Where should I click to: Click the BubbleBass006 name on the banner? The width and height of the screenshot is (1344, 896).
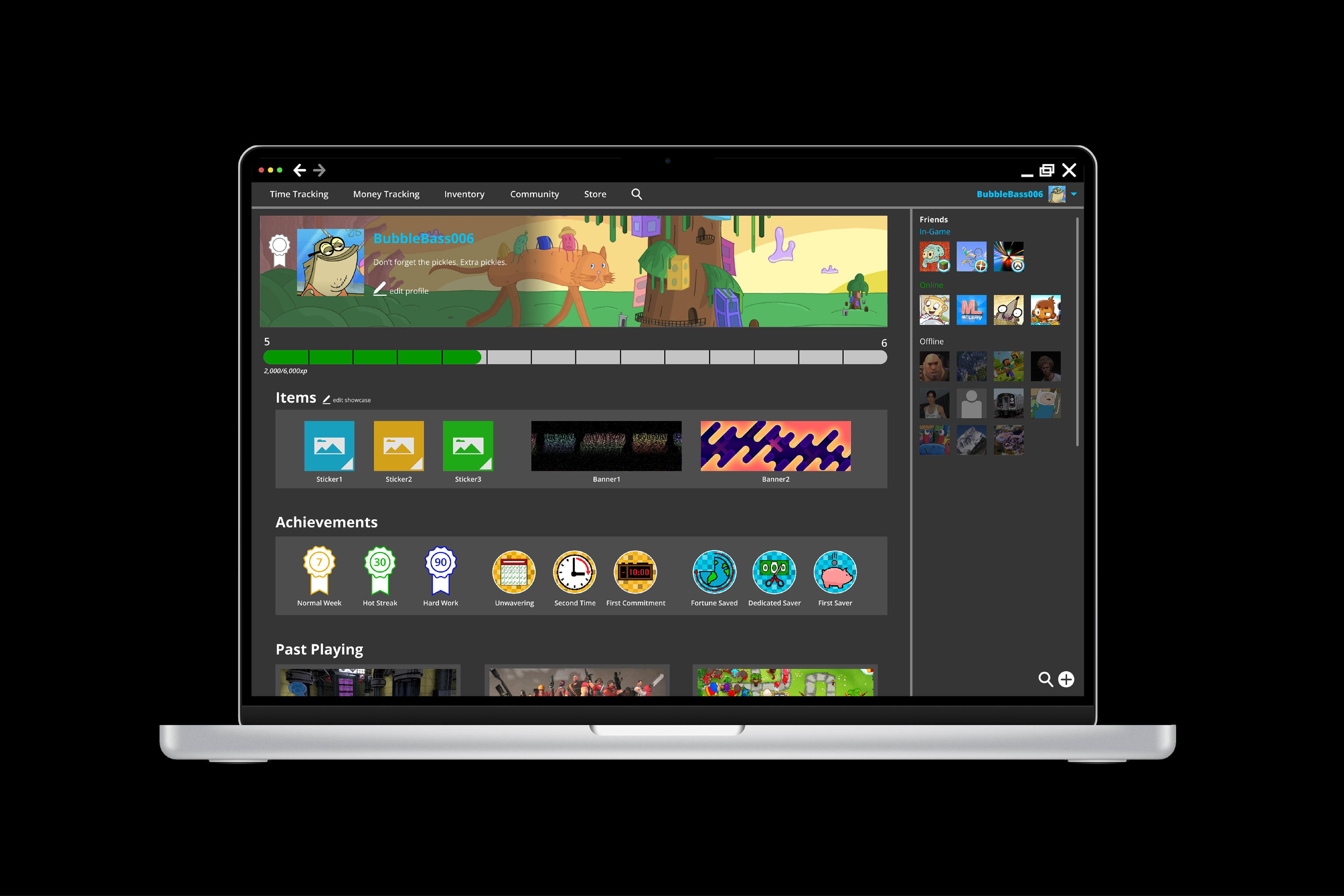point(423,238)
